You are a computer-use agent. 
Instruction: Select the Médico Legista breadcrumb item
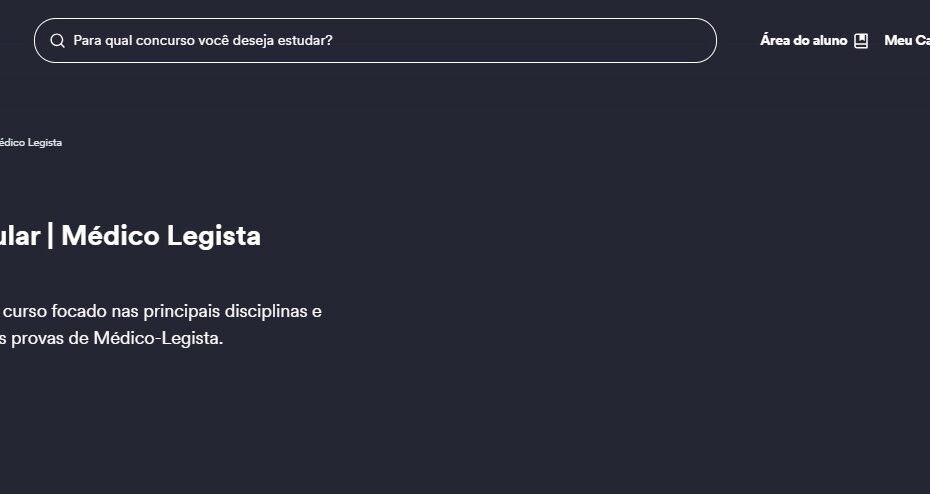[x=30, y=142]
